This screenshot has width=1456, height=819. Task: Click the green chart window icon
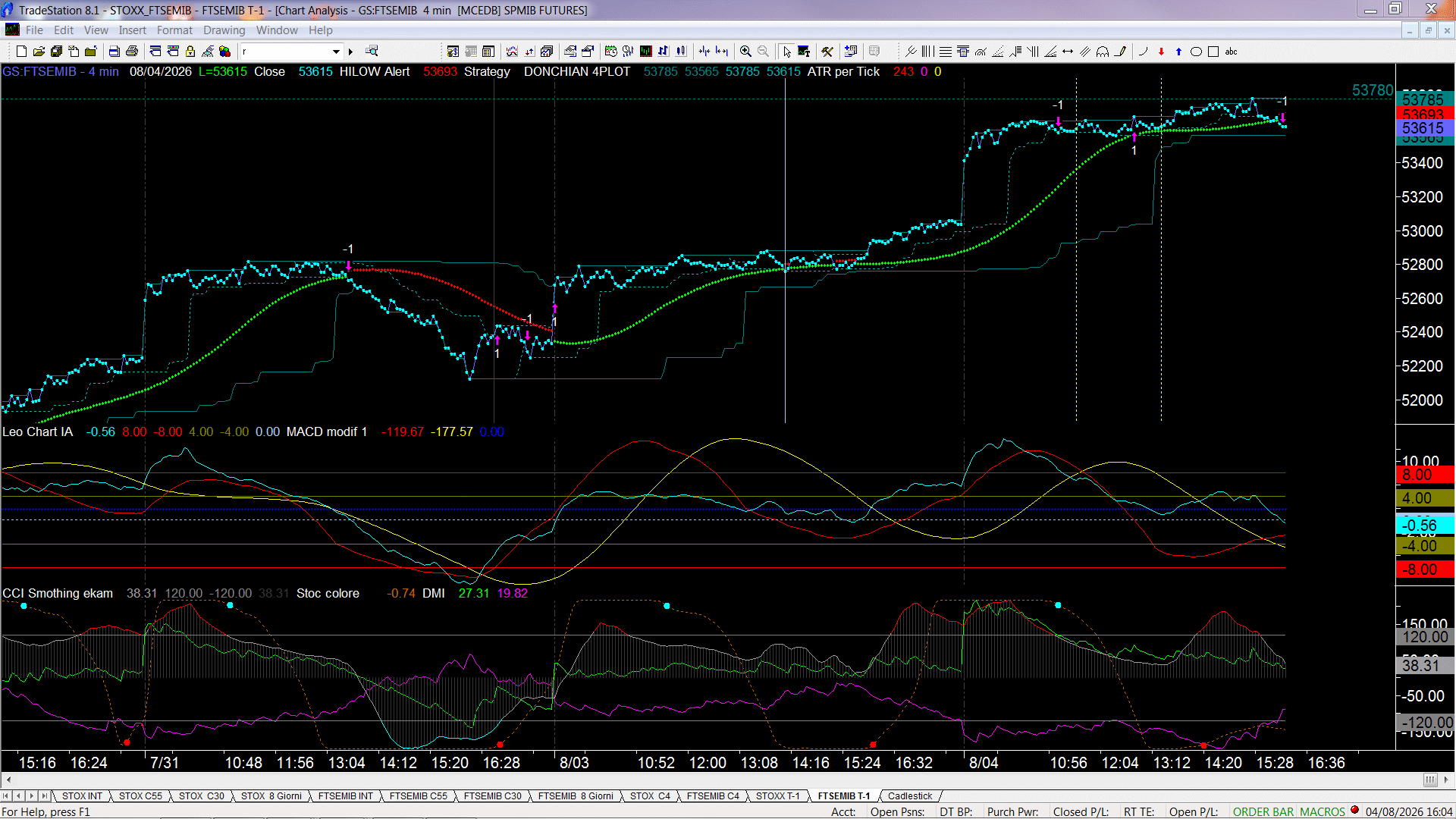[x=646, y=52]
